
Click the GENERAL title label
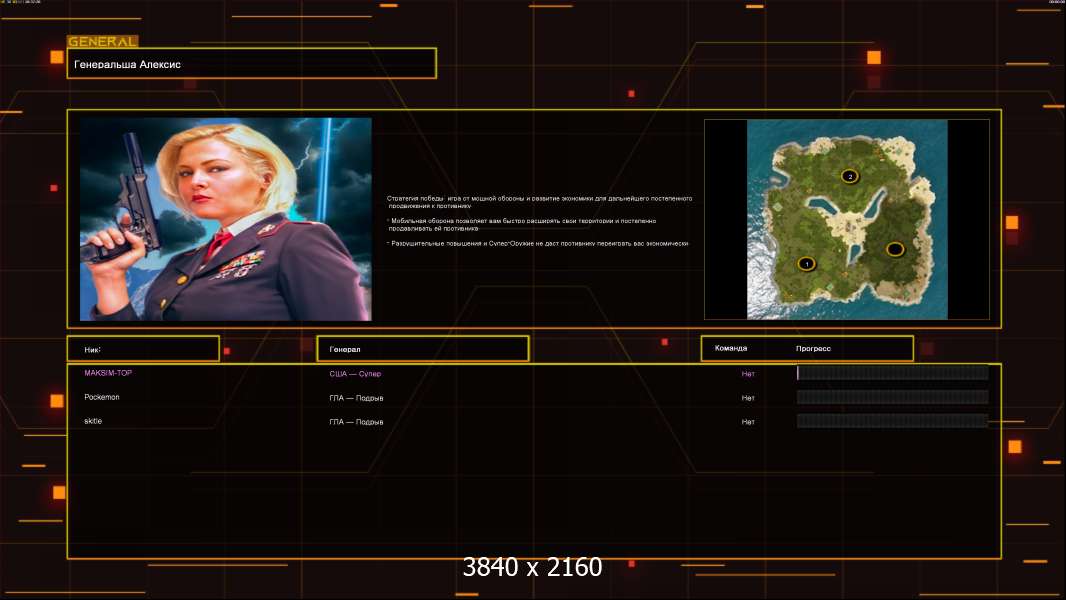coord(103,41)
